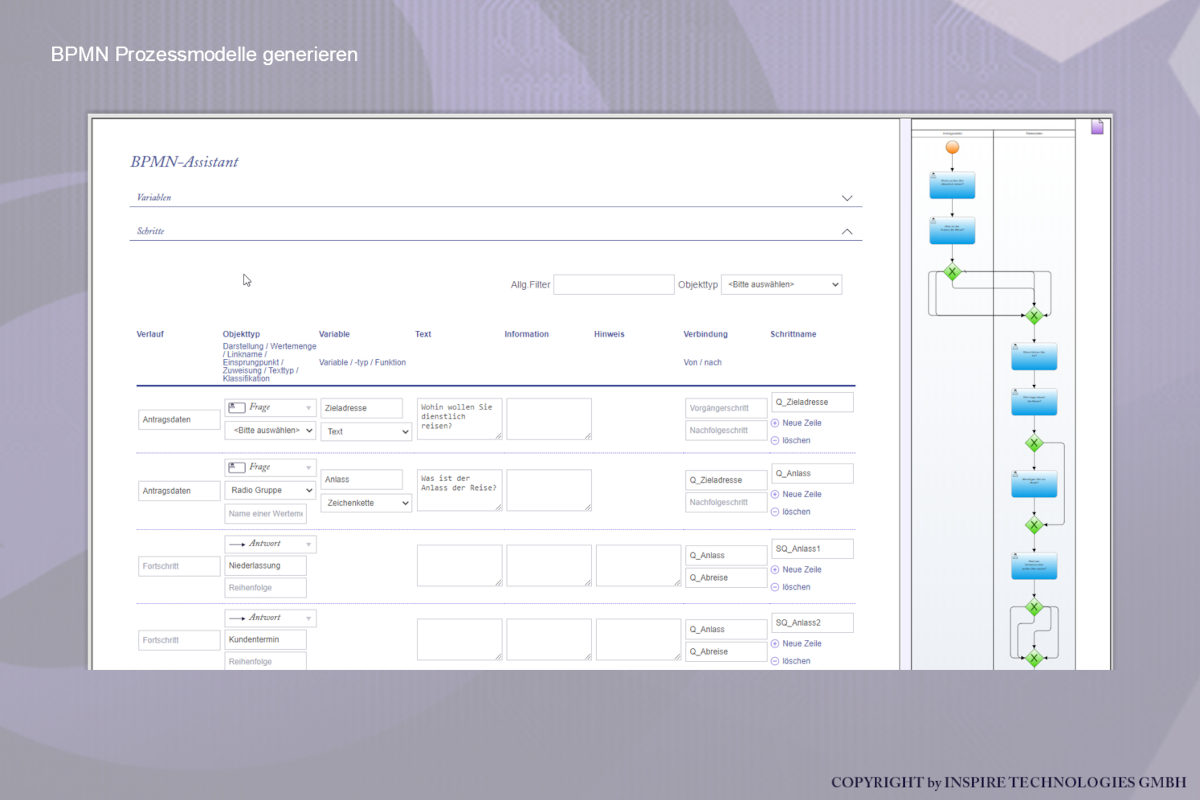Open the <Bitte auswählen> display dropdown
The height and width of the screenshot is (800, 1200).
tap(270, 430)
